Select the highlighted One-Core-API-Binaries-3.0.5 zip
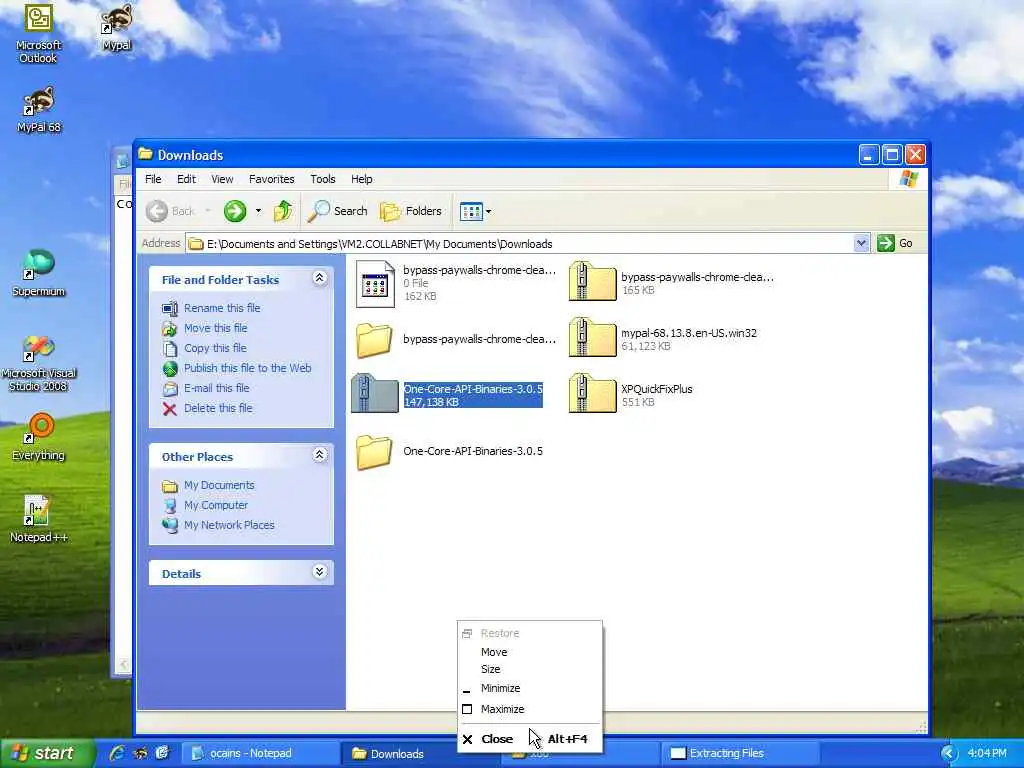The width and height of the screenshot is (1024, 768). pyautogui.click(x=447, y=395)
